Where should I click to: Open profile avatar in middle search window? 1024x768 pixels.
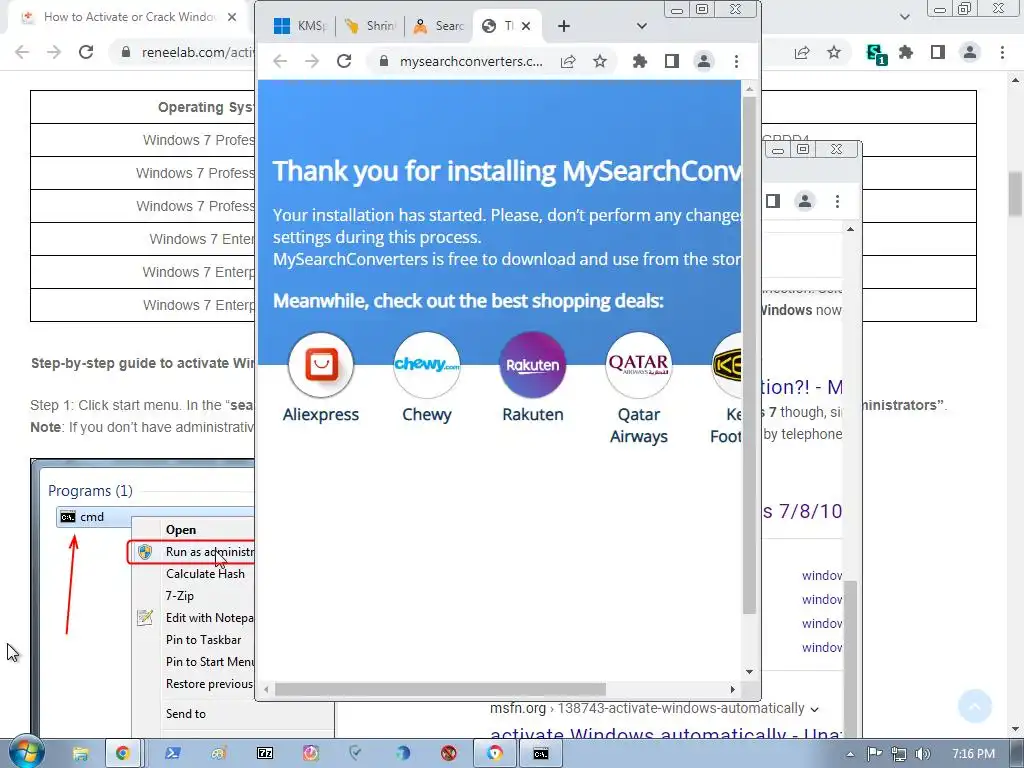point(805,201)
